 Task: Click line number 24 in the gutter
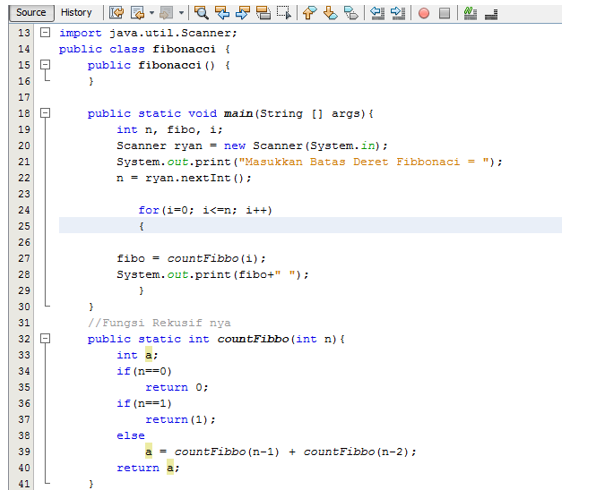[24, 210]
